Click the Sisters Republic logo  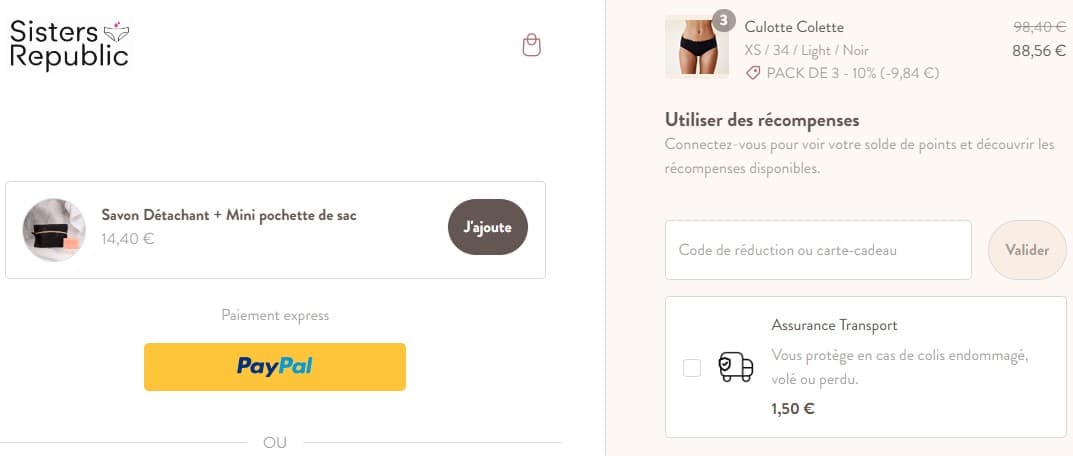click(69, 44)
